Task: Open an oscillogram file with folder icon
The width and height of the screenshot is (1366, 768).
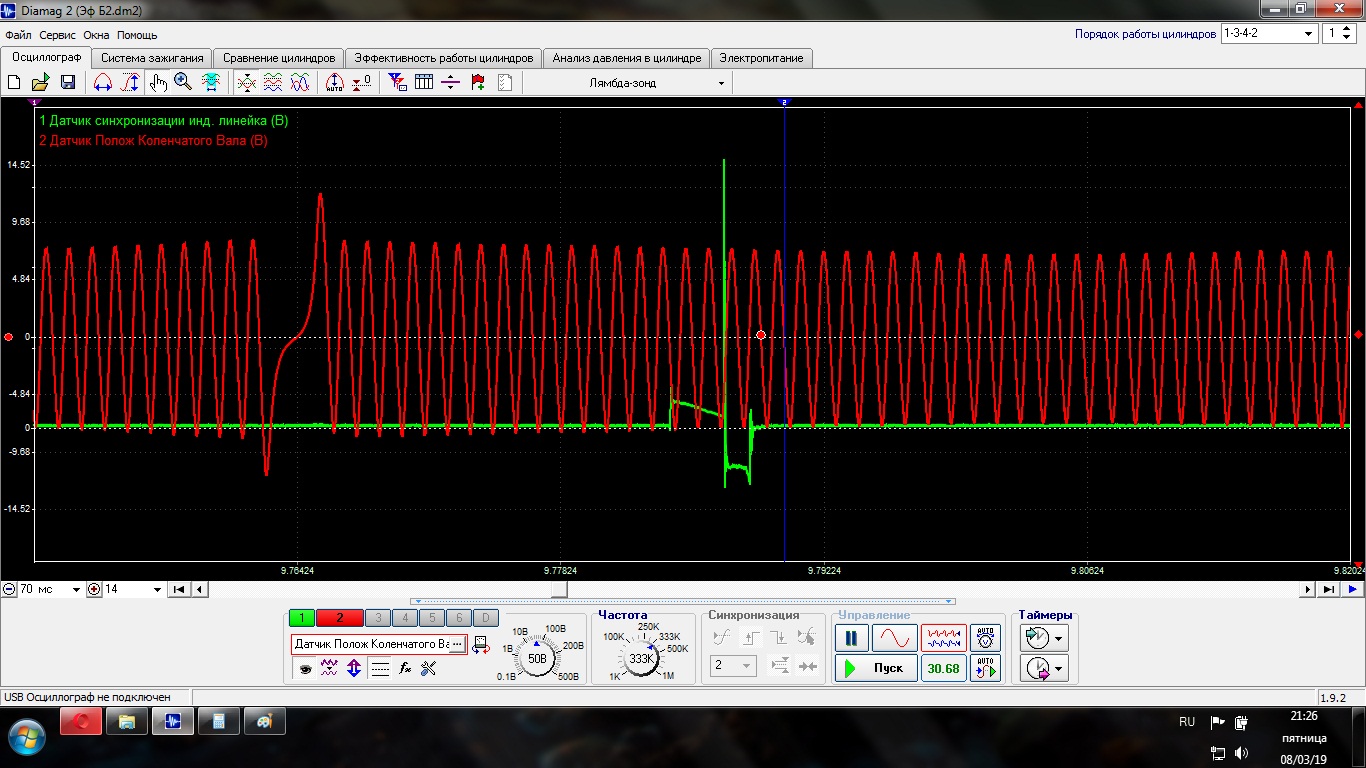Action: (41, 82)
